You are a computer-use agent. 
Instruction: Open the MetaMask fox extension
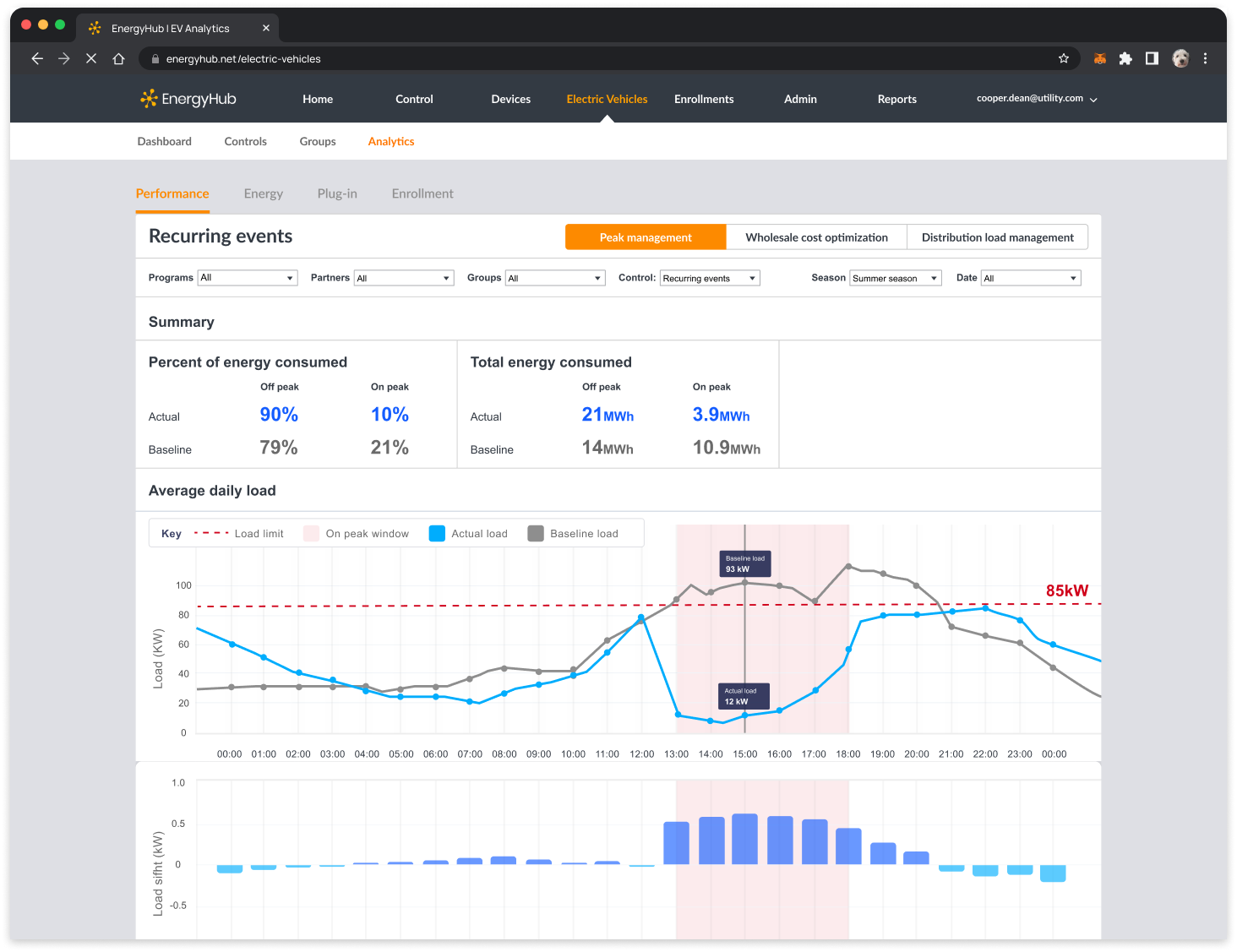(1099, 58)
